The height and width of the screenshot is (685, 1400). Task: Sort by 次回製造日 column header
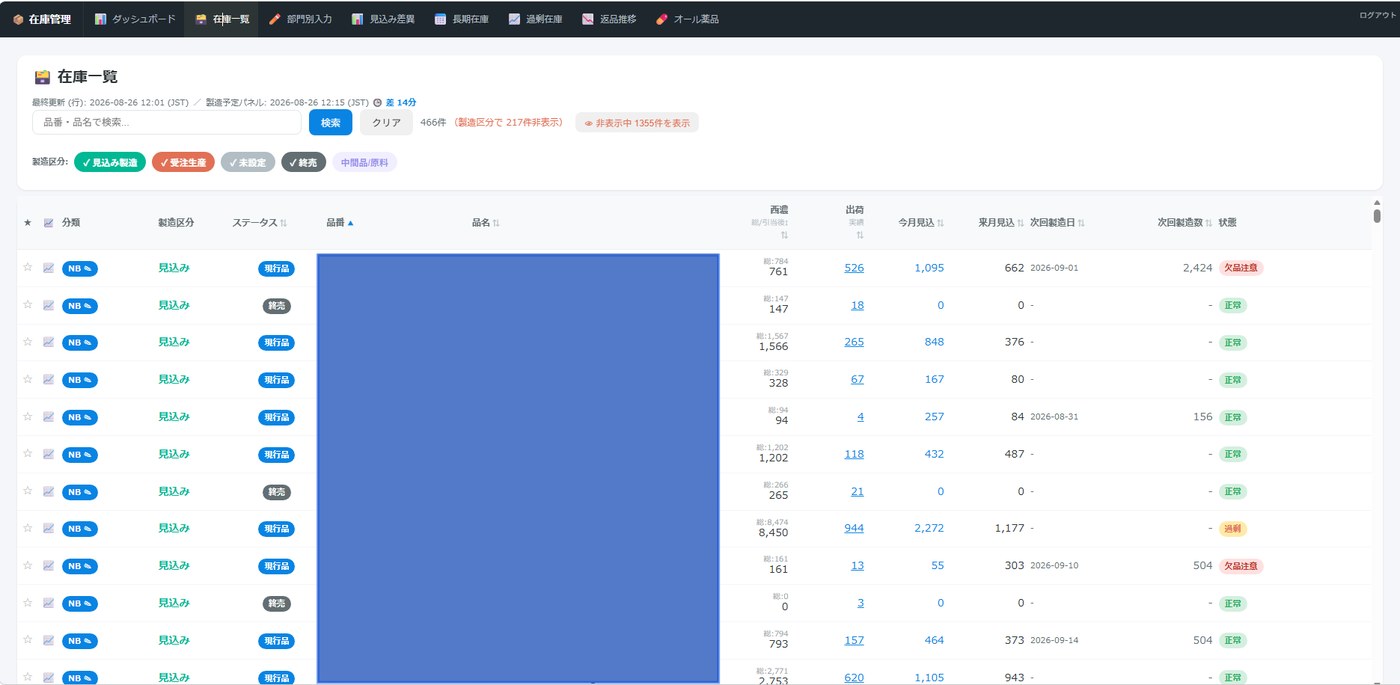pos(1057,223)
